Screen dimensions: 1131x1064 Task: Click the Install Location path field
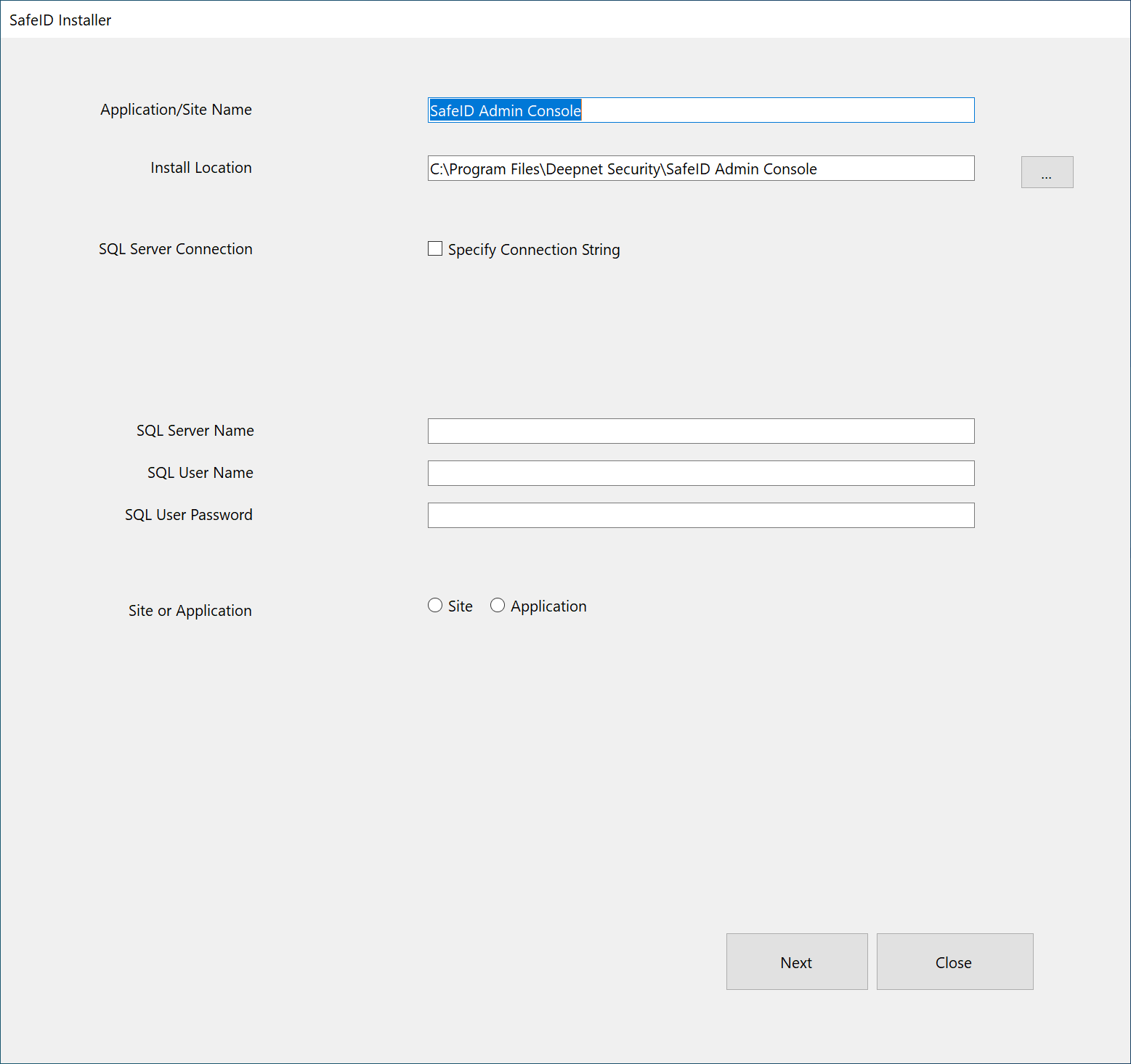point(700,168)
